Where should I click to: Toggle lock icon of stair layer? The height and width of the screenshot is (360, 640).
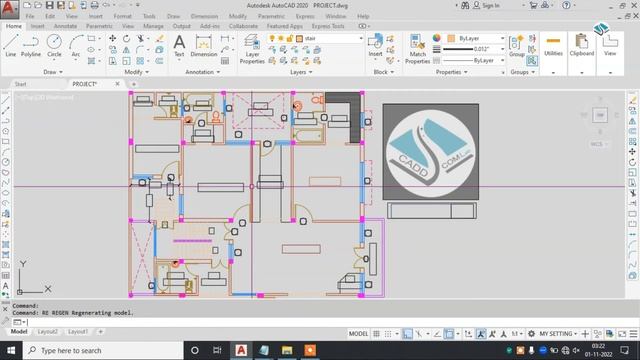pos(290,38)
